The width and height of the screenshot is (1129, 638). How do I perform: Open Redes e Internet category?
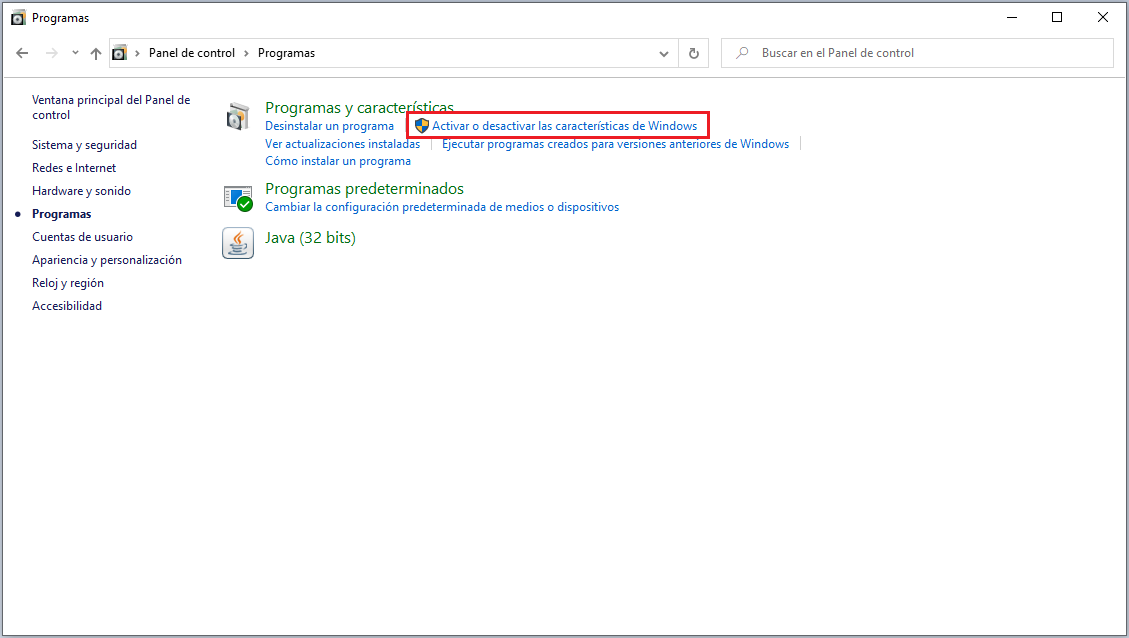click(x=74, y=168)
